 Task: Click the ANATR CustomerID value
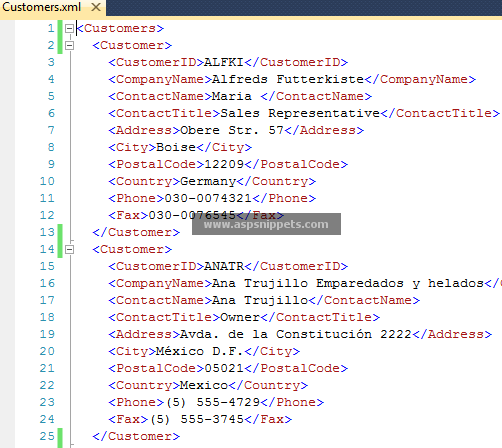[224, 266]
